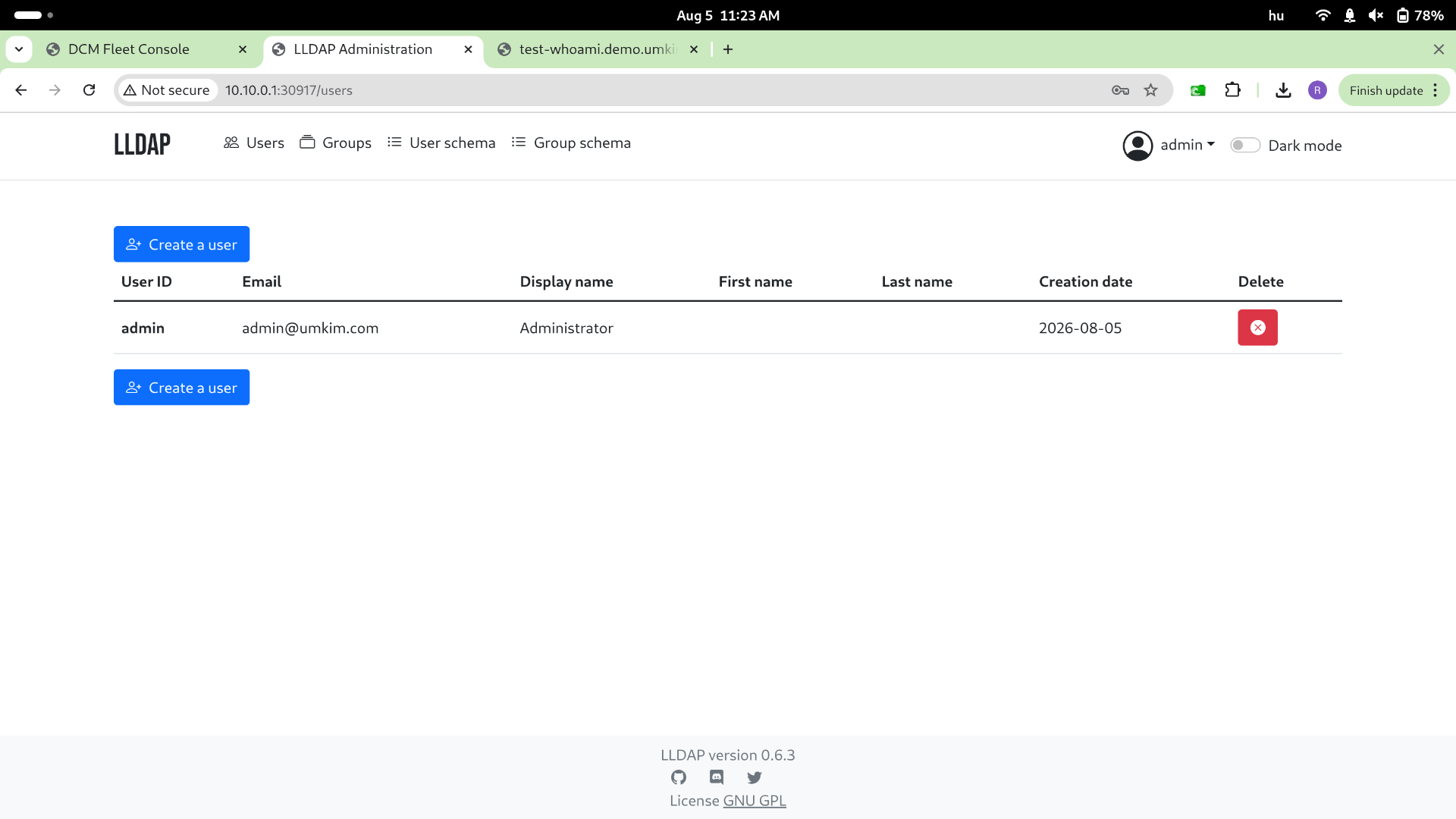Reload the page
Viewport: 1456px width, 819px height.
tap(89, 90)
